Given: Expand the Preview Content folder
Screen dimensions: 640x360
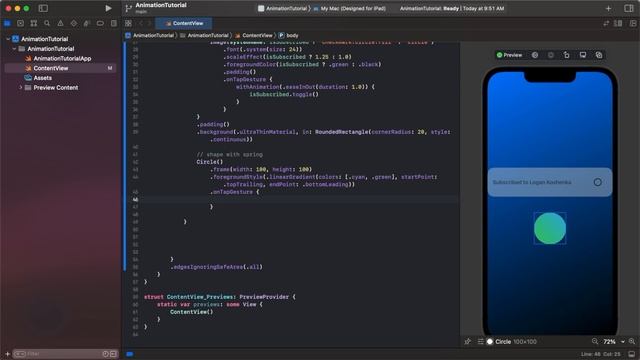Looking at the screenshot, I should click(x=20, y=87).
